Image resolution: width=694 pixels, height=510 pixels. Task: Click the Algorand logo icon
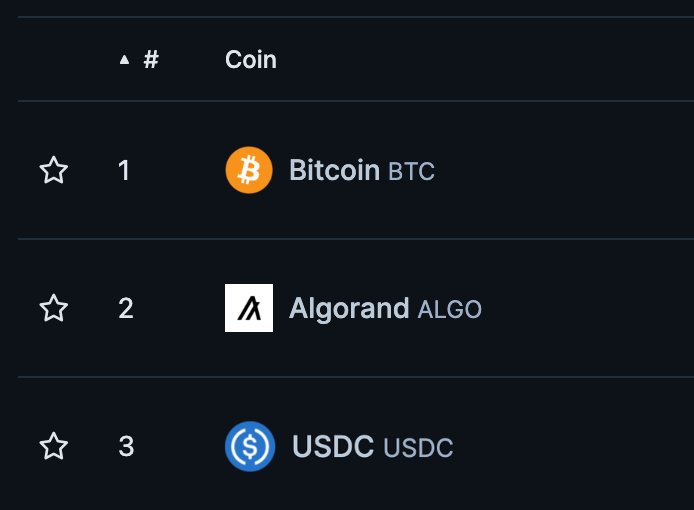pos(249,308)
